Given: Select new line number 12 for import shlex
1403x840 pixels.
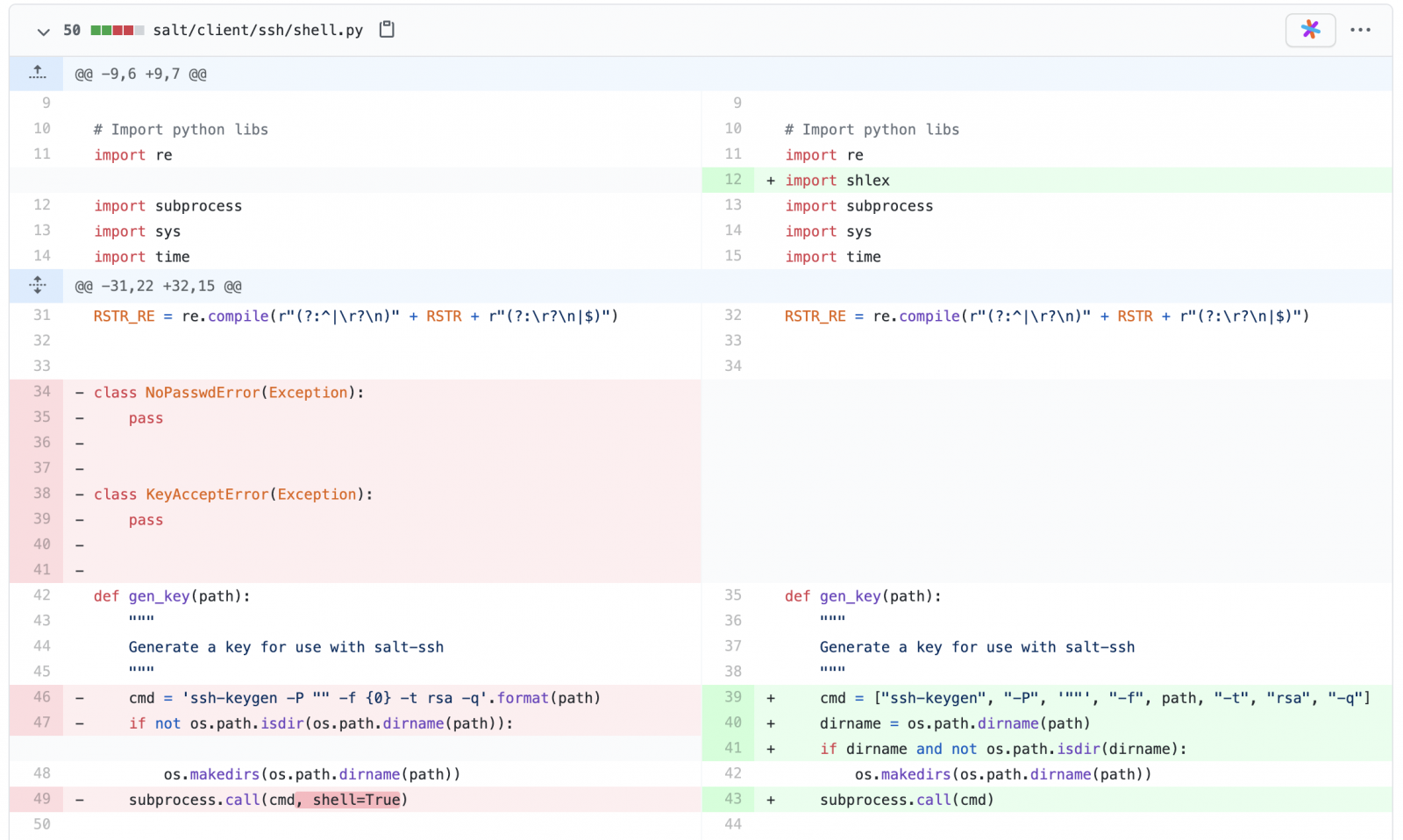Looking at the screenshot, I should click(x=732, y=180).
